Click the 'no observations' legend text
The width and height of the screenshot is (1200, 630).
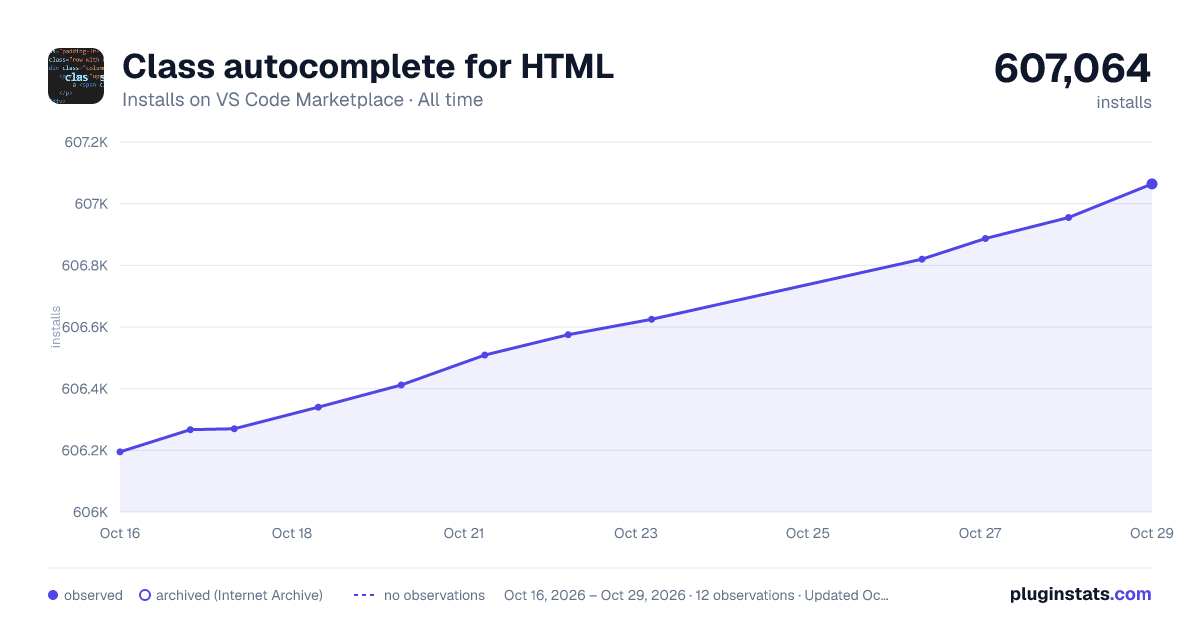tap(434, 595)
